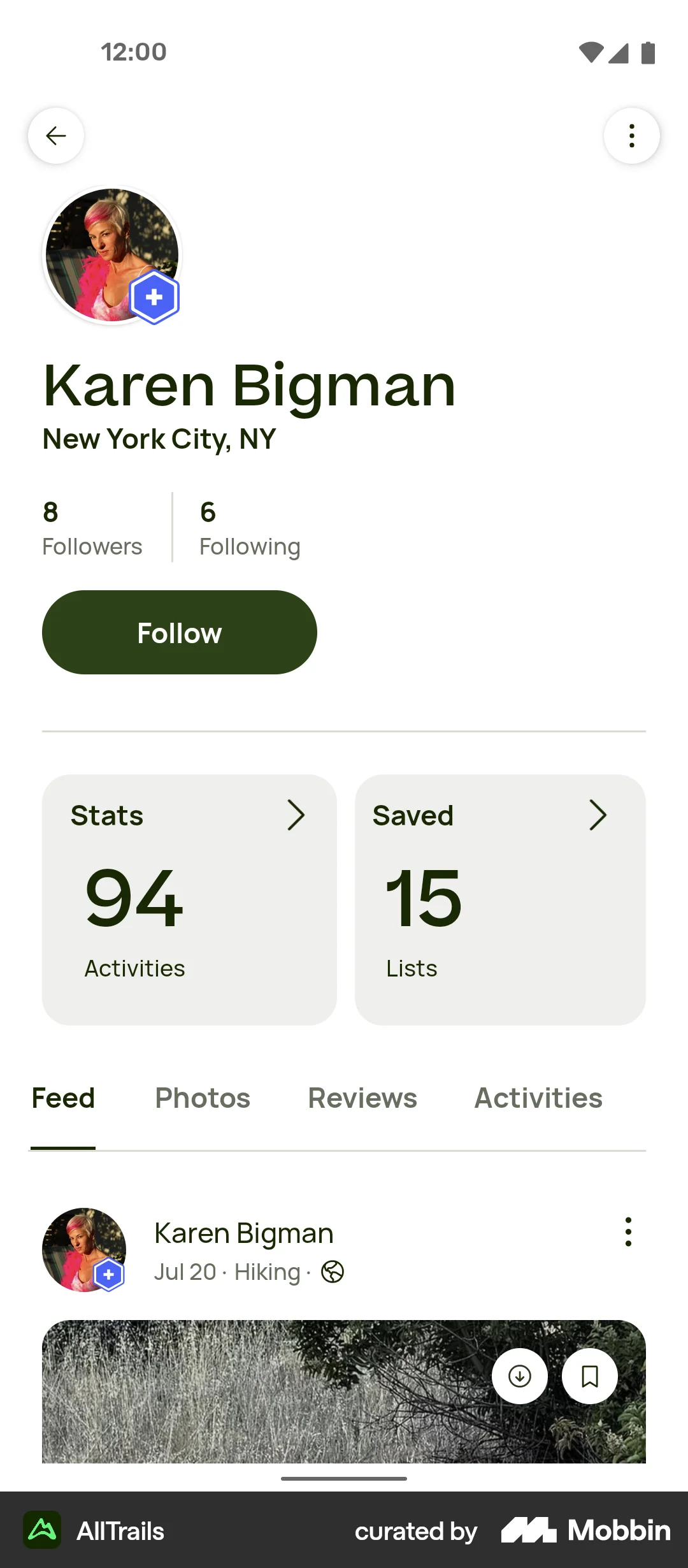Bookmark the hiking post photo
688x1568 pixels.
tap(590, 1376)
